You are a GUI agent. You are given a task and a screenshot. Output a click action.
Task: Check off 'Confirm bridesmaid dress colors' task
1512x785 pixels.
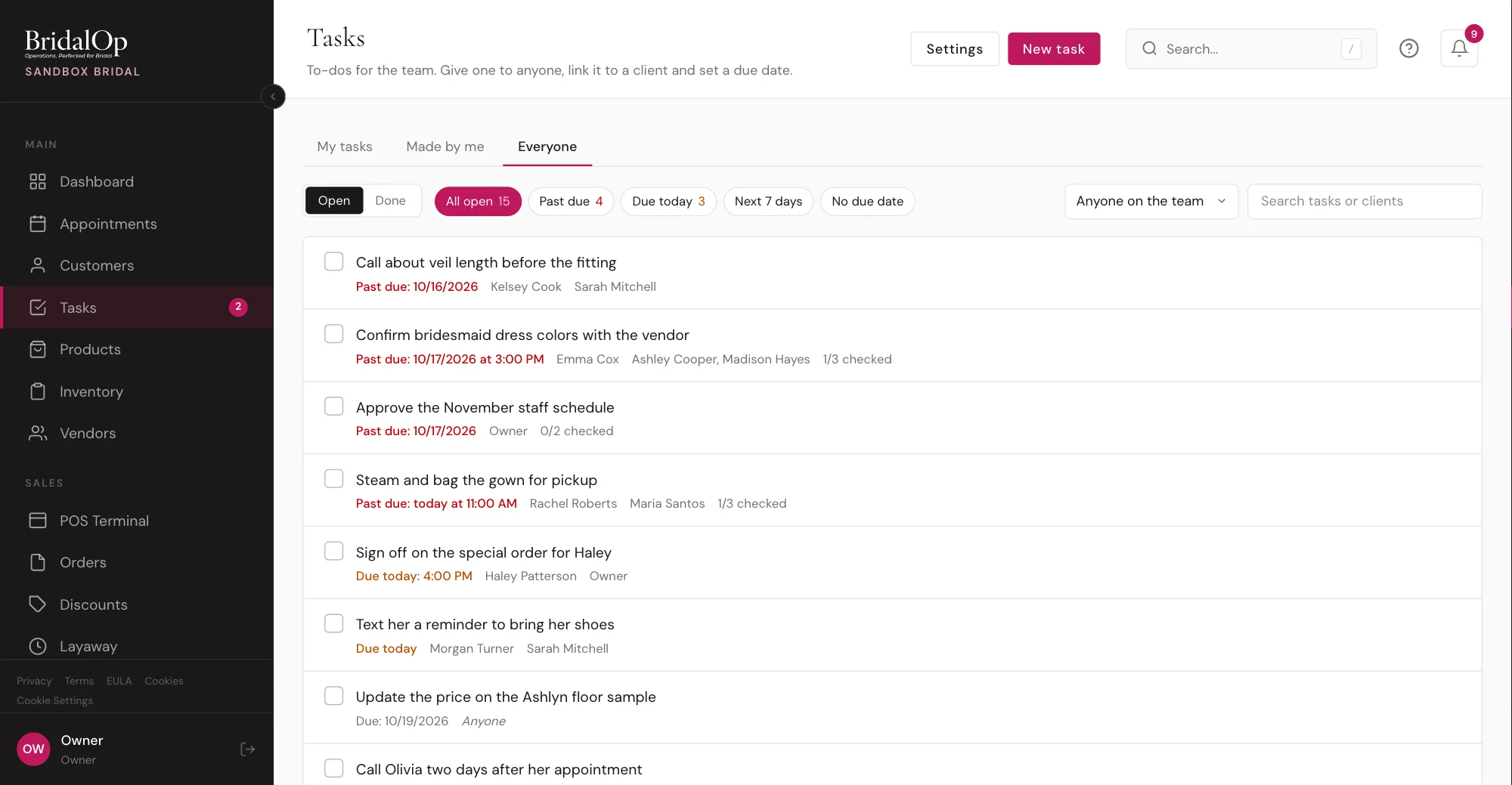[333, 334]
